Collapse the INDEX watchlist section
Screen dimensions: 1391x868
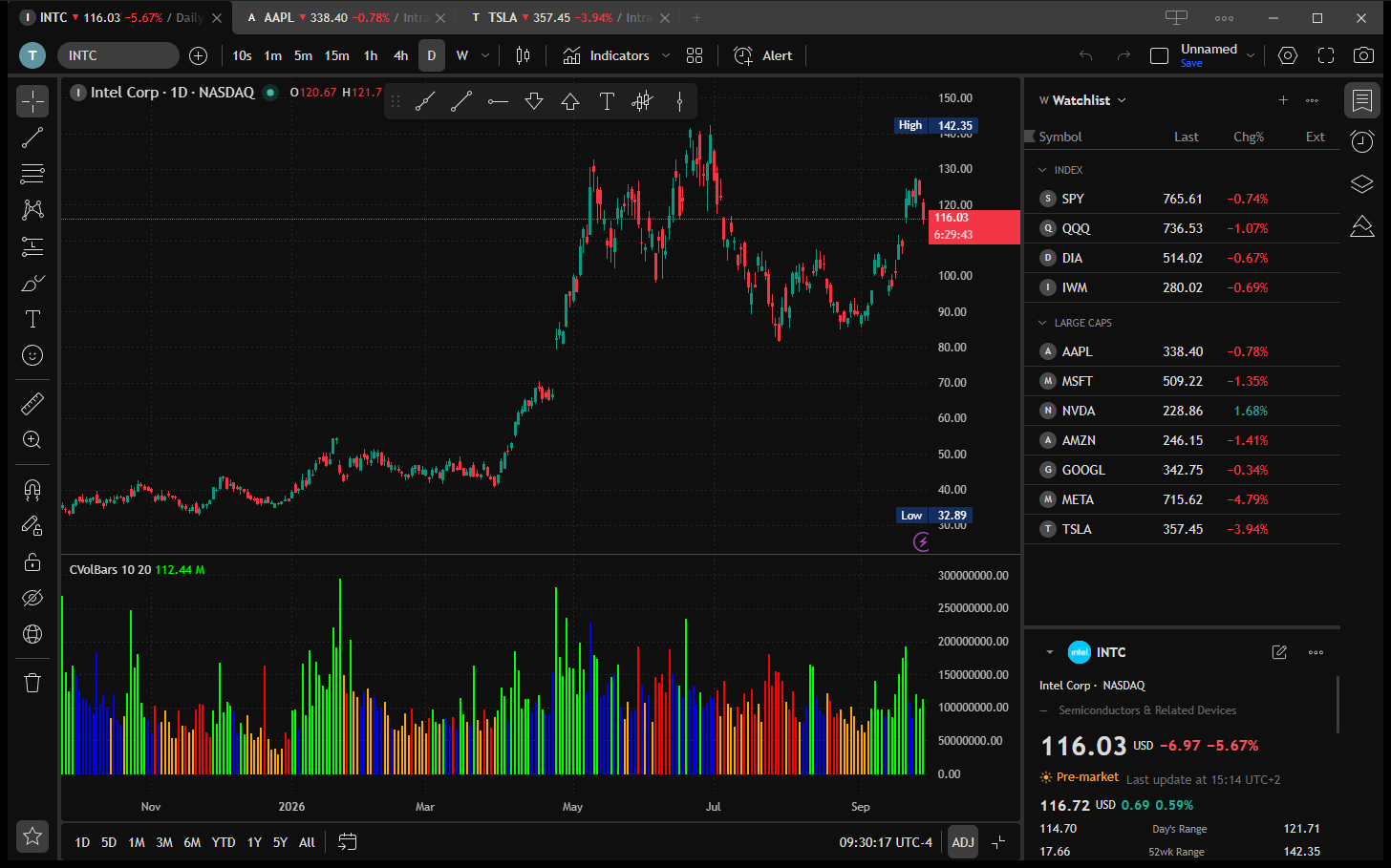click(x=1042, y=170)
